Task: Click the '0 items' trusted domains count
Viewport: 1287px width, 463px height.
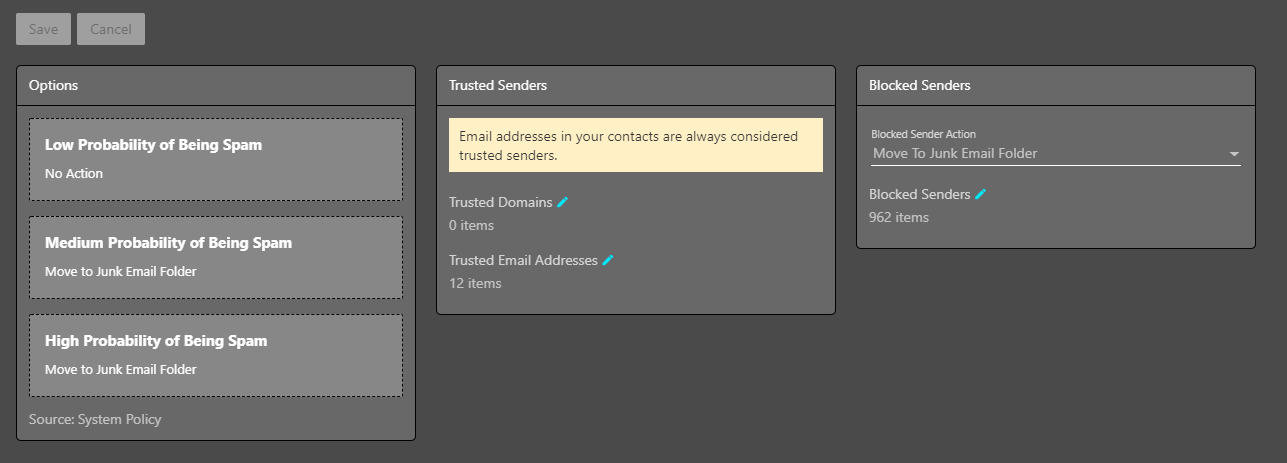Action: 471,225
